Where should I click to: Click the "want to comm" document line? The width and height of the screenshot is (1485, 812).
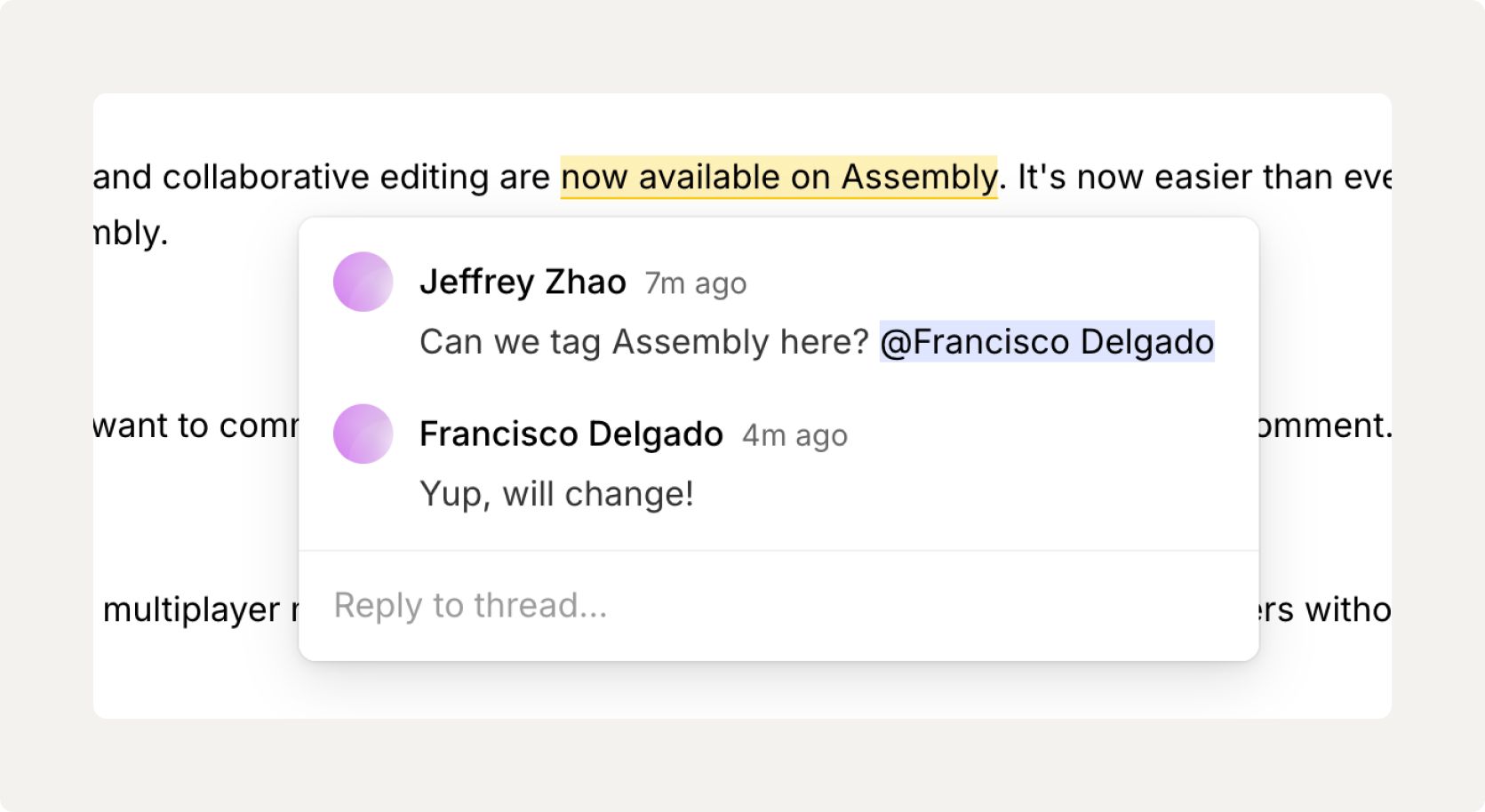(196, 426)
